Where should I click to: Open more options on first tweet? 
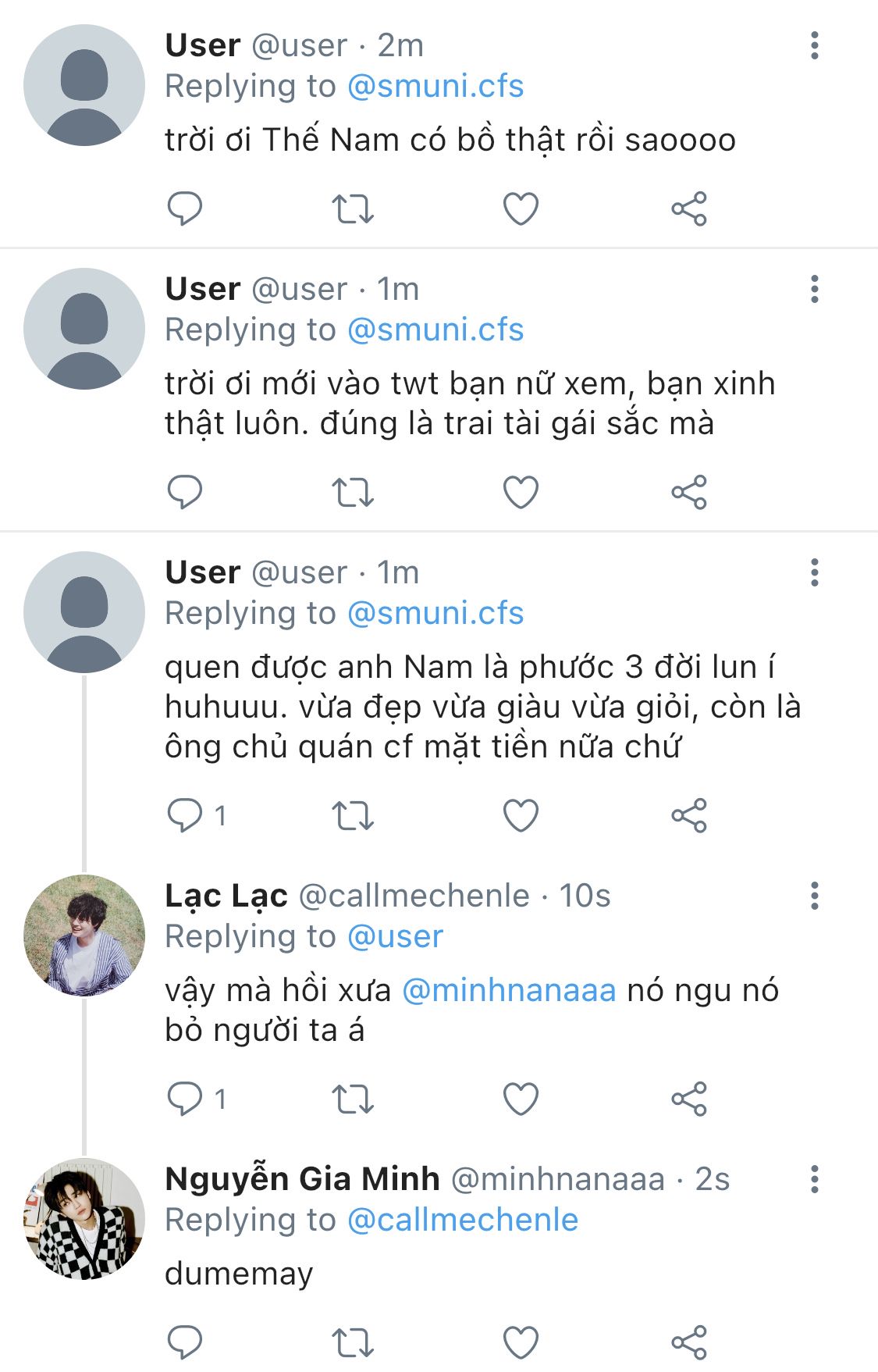[x=814, y=46]
